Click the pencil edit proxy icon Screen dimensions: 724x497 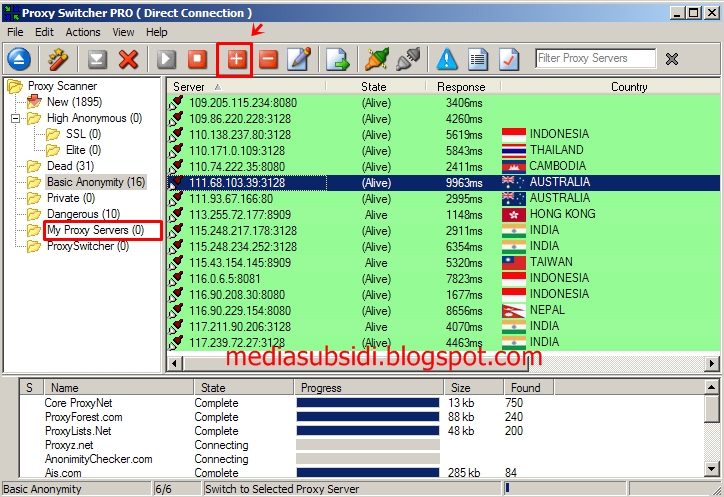(x=299, y=59)
